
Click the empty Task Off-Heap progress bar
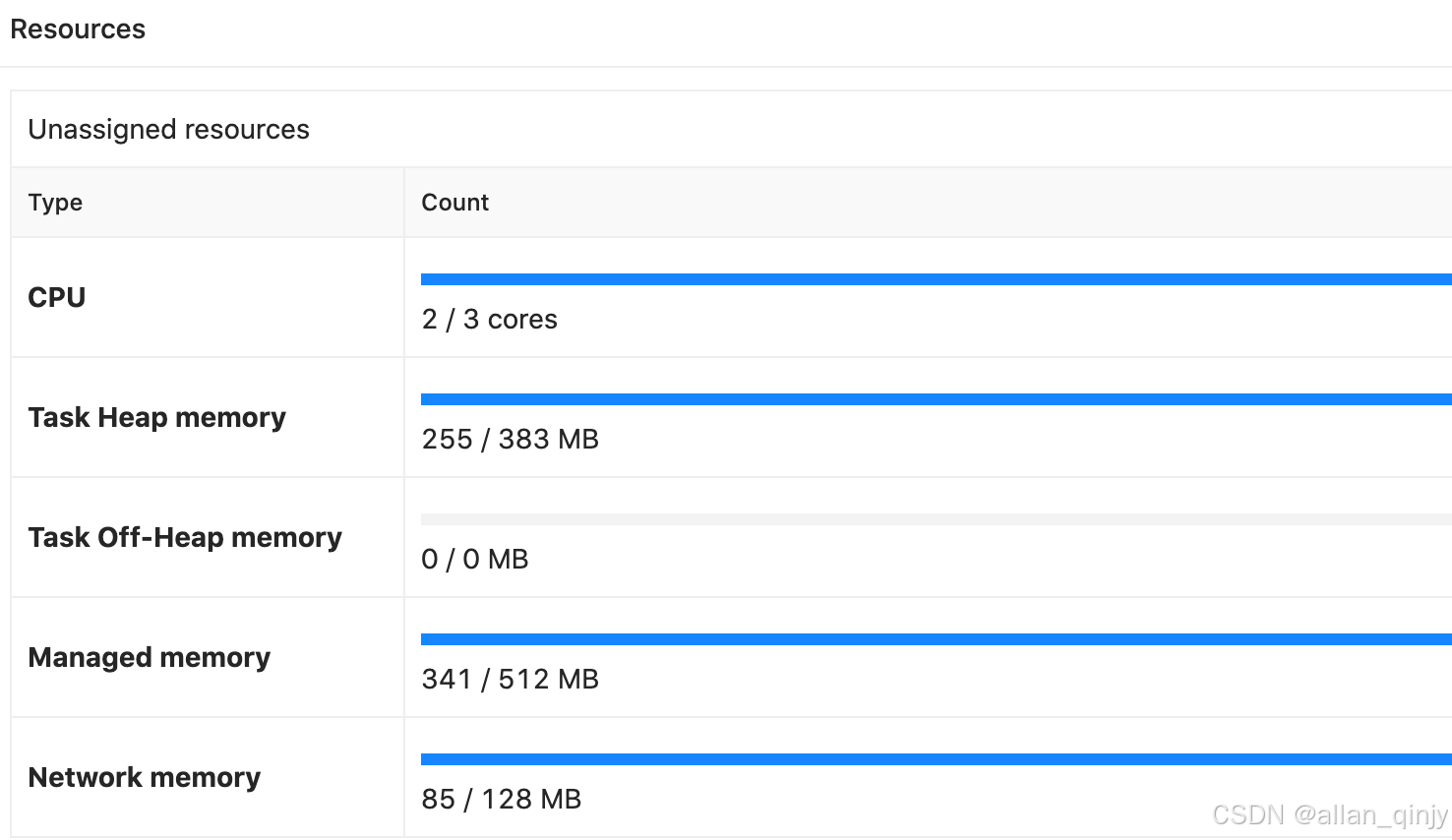tap(885, 518)
